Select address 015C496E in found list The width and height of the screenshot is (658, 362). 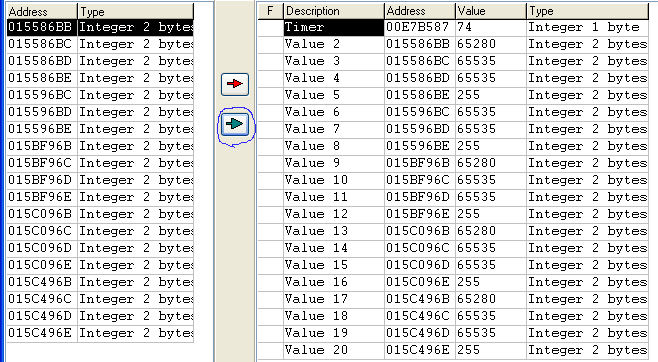pyautogui.click(x=100, y=333)
